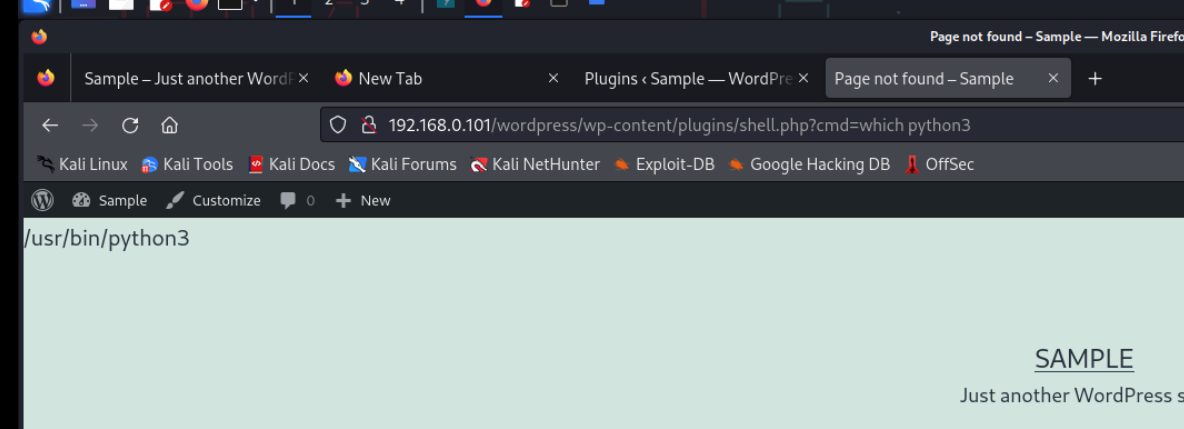Click the insecure connection padlock icon
Viewport: 1184px width, 429px height.
pyautogui.click(x=368, y=125)
